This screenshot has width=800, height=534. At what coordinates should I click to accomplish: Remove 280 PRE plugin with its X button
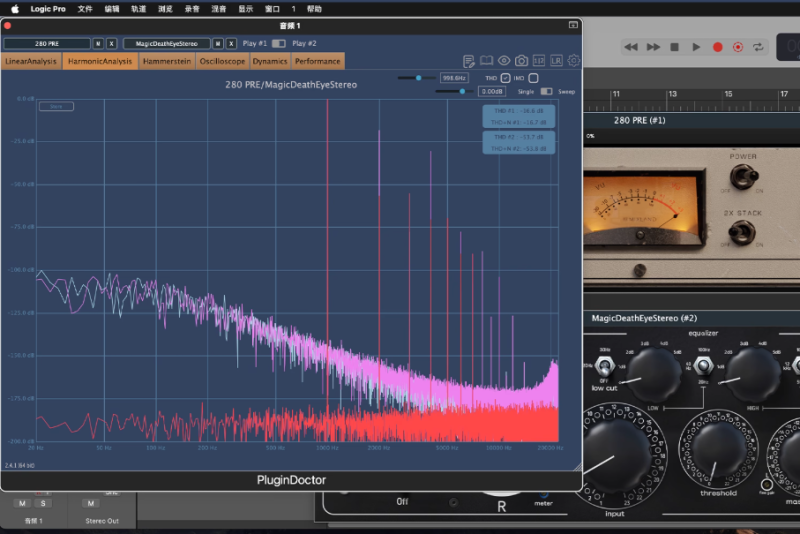point(111,44)
